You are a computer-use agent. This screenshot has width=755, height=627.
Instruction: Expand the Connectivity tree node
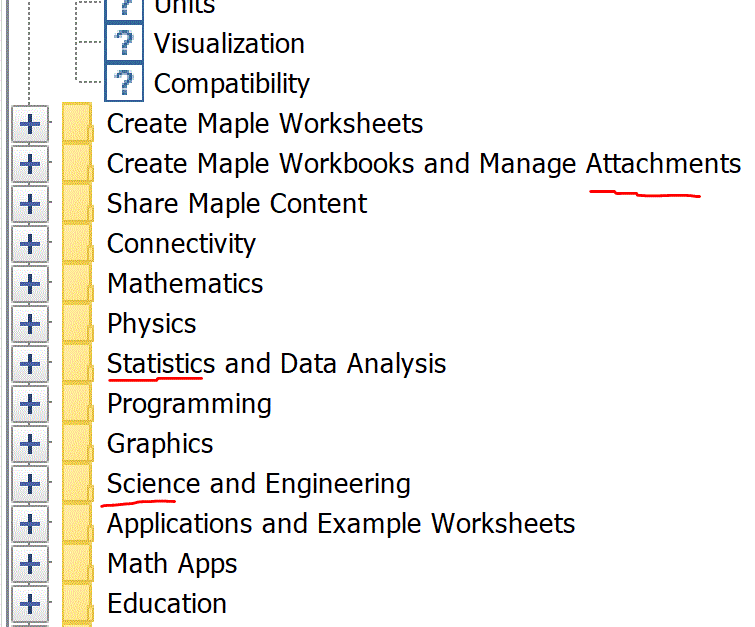30,244
